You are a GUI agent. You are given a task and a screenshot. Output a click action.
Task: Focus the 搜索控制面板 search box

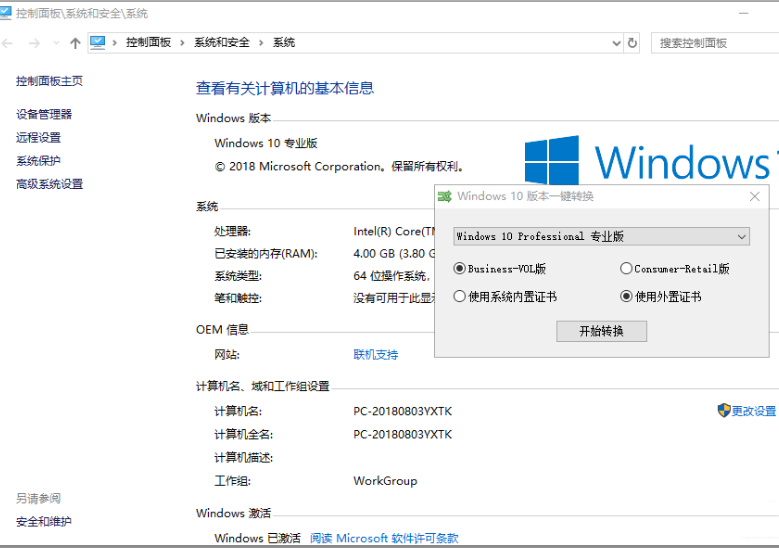click(715, 43)
